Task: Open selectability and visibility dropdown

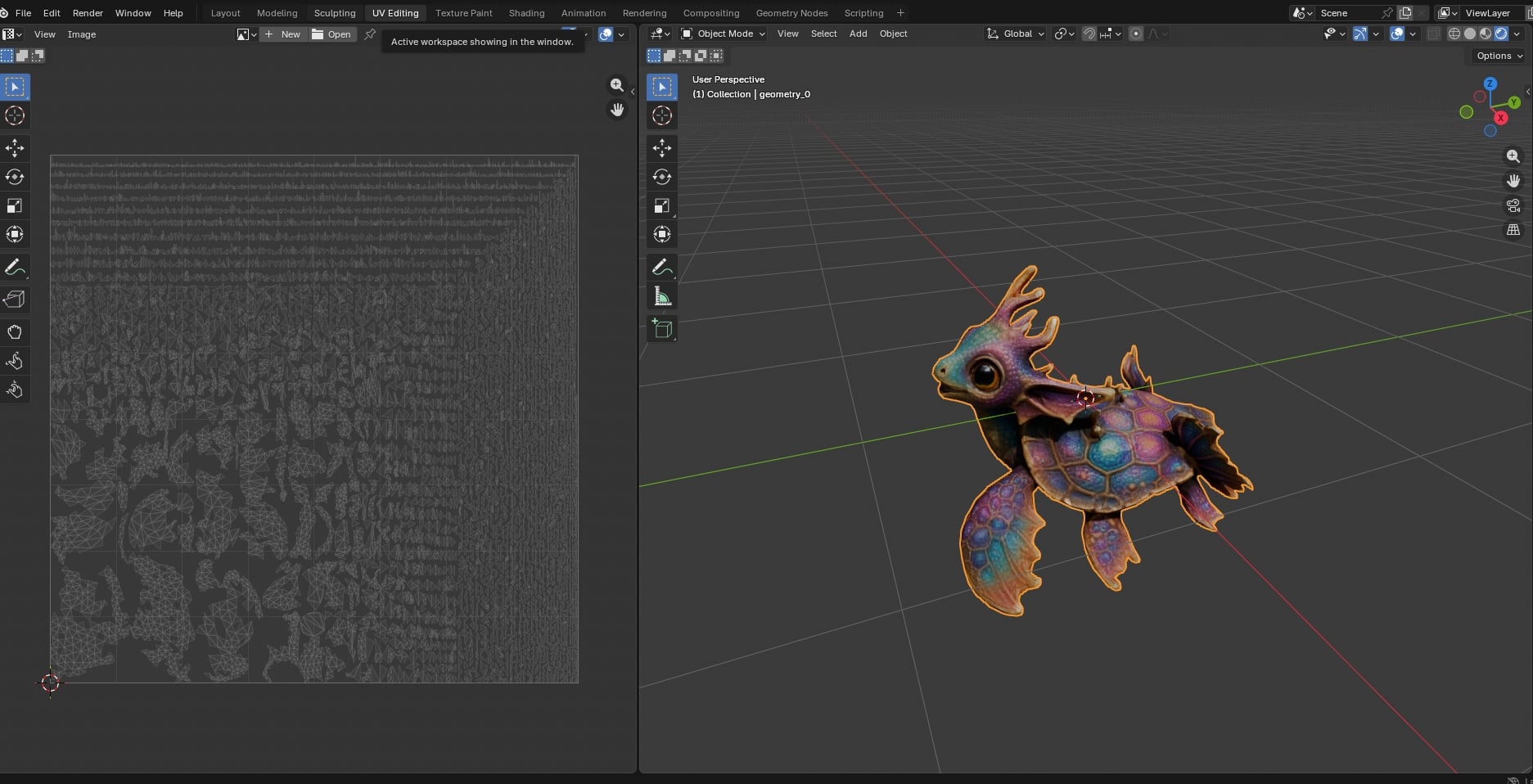Action: pos(1334,34)
